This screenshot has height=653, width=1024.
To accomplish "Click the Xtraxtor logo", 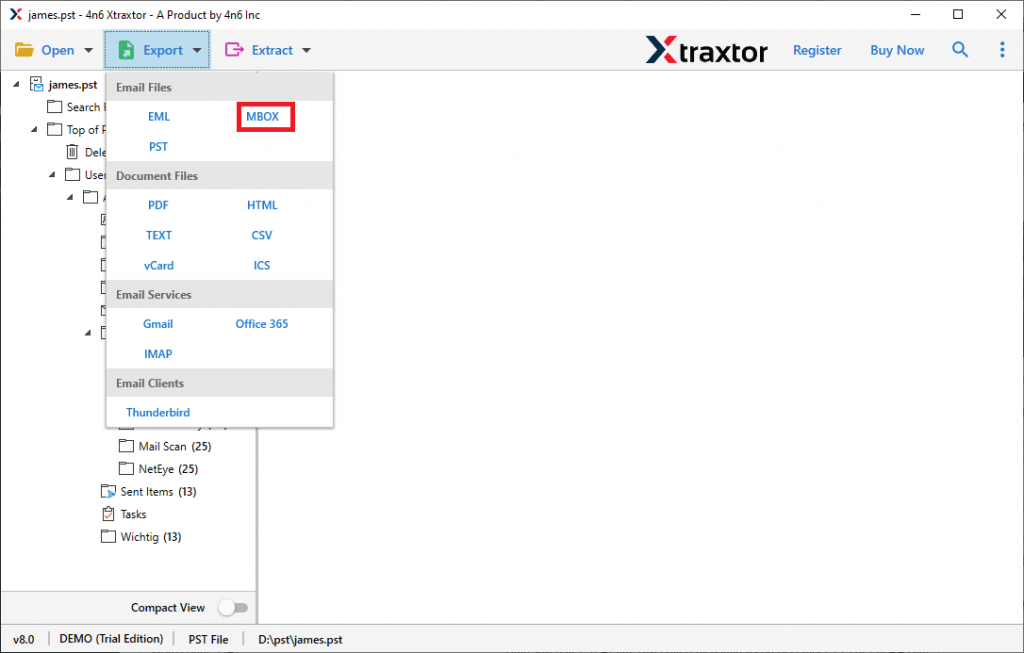I will (707, 50).
